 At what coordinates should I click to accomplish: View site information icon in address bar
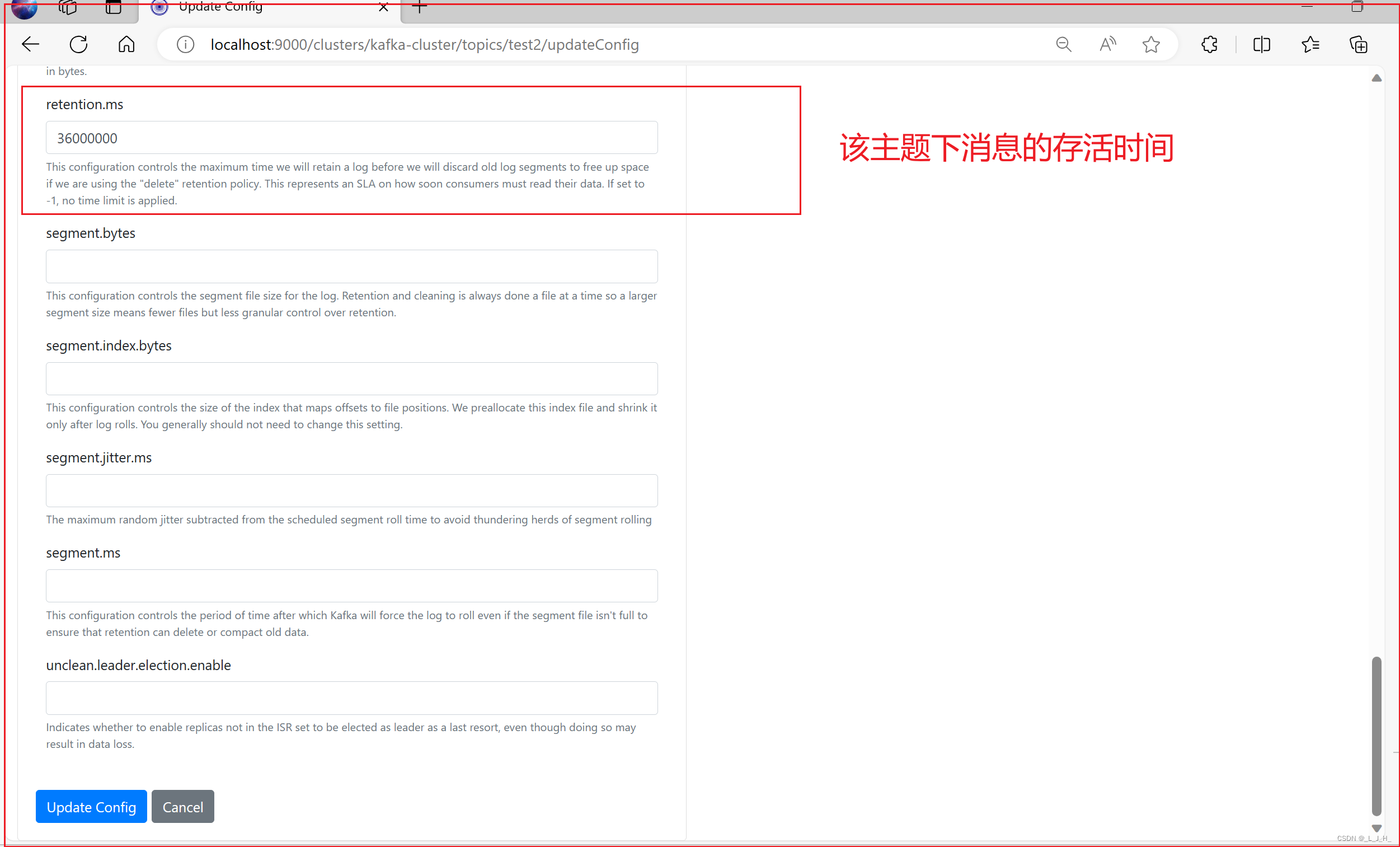pos(185,44)
